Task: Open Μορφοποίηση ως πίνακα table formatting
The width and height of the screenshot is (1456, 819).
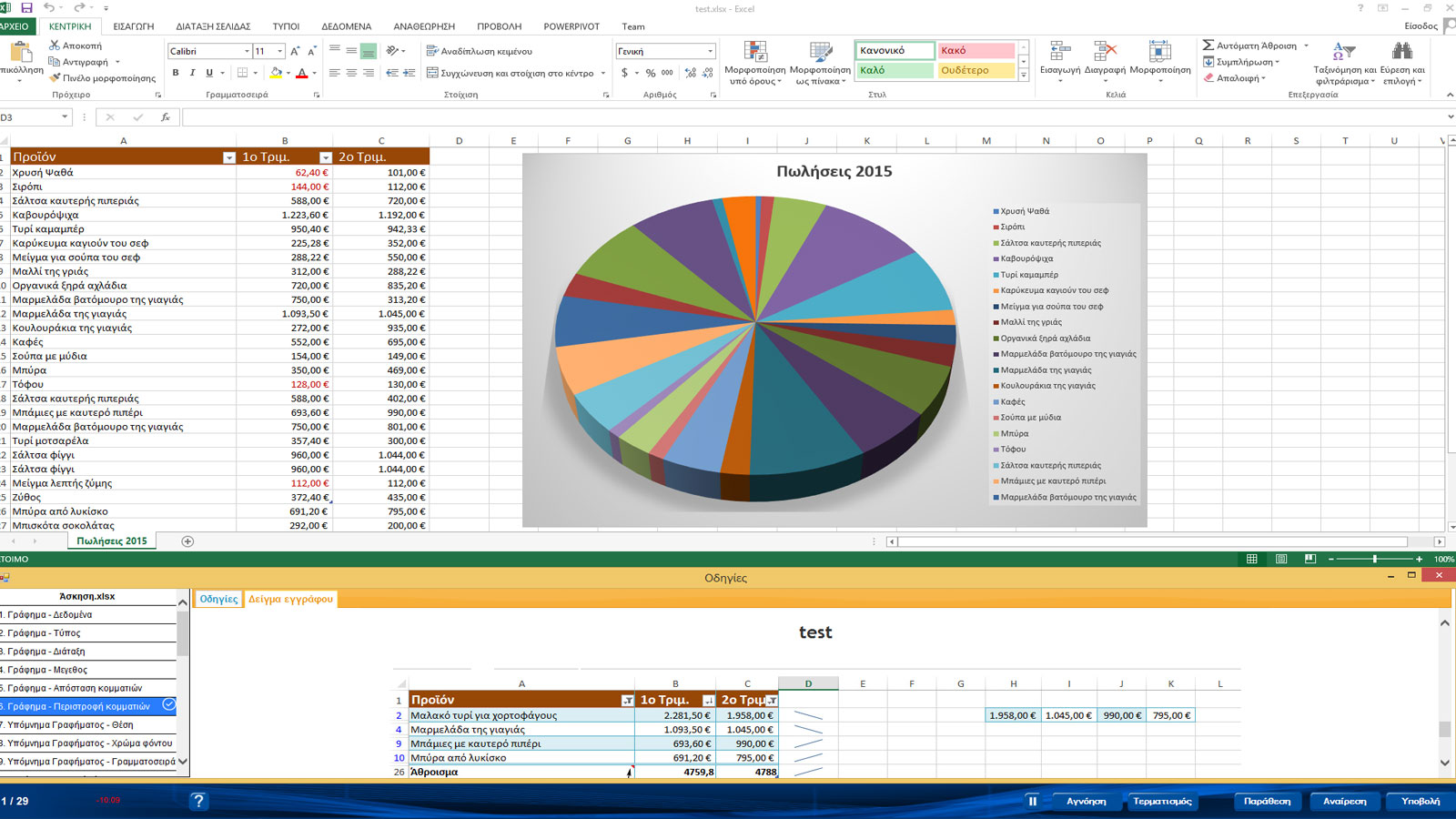Action: (821, 63)
